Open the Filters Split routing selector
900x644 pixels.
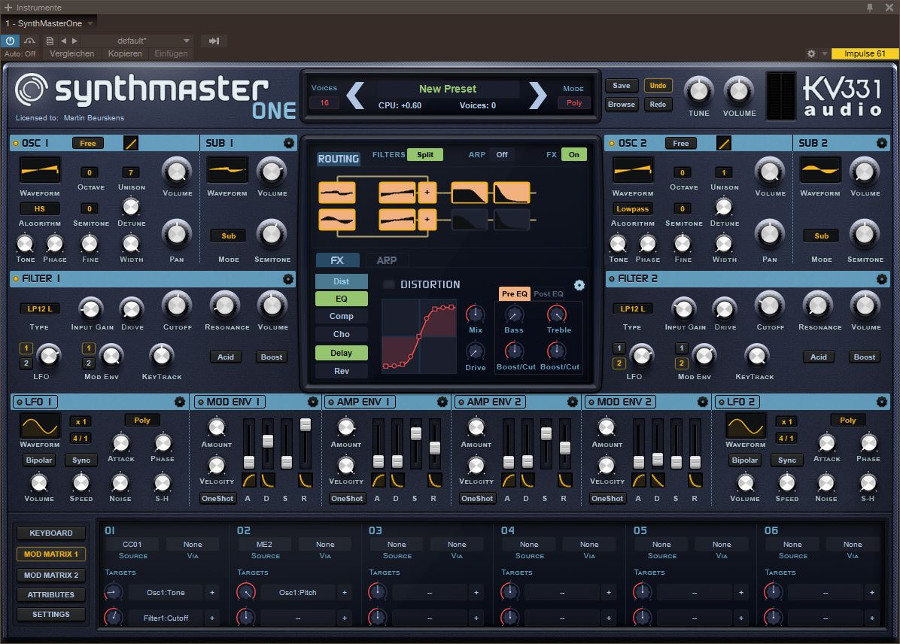(425, 154)
